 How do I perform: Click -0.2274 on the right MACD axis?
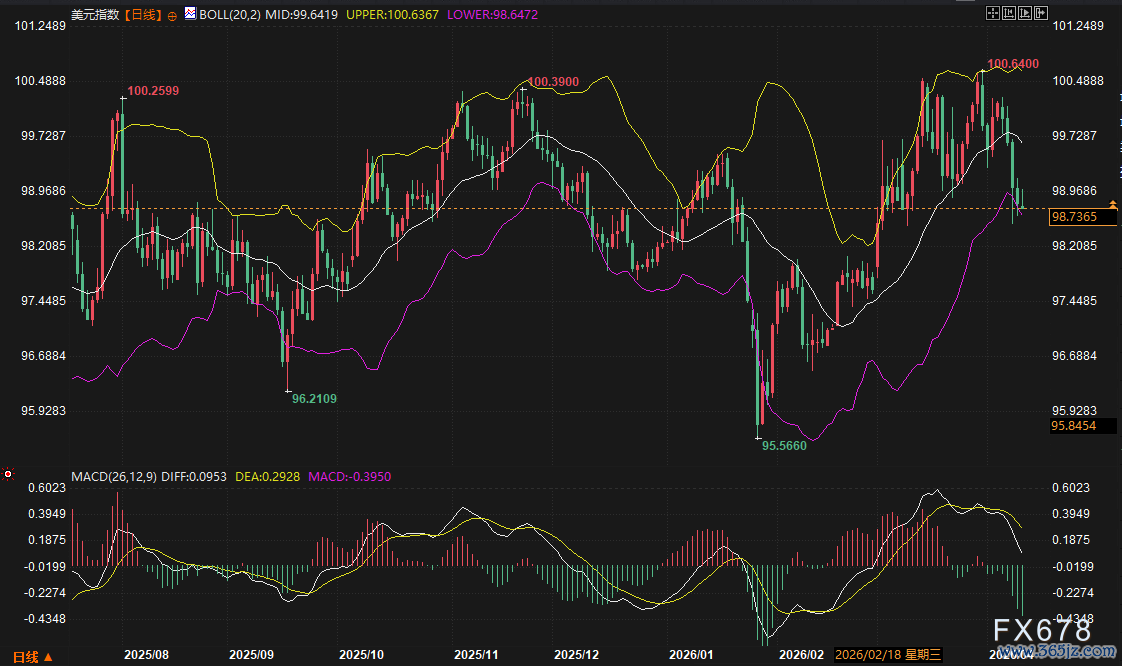[x=1073, y=593]
